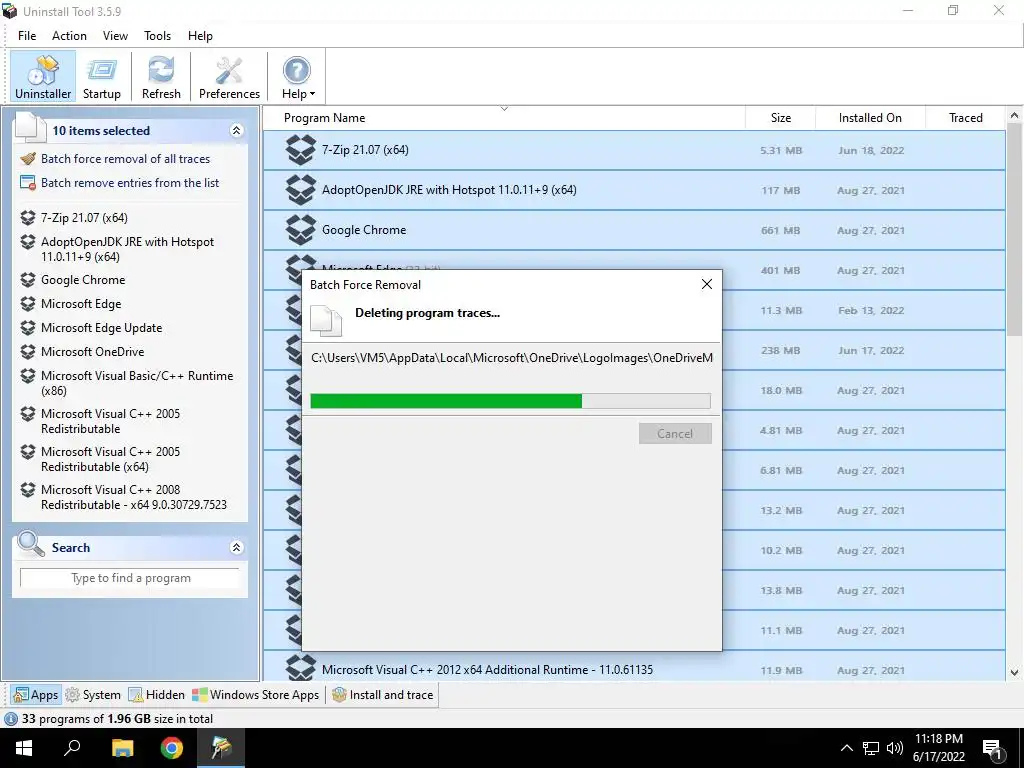Open the Help menu in menu bar
The height and width of the screenshot is (768, 1024).
click(200, 36)
